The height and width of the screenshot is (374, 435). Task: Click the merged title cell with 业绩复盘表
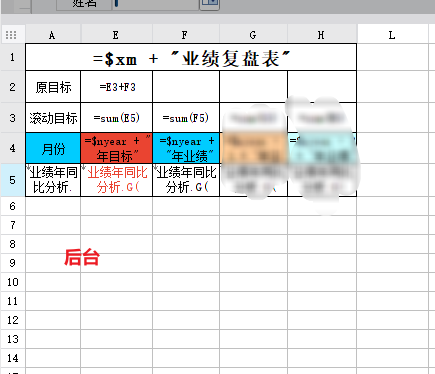point(191,57)
